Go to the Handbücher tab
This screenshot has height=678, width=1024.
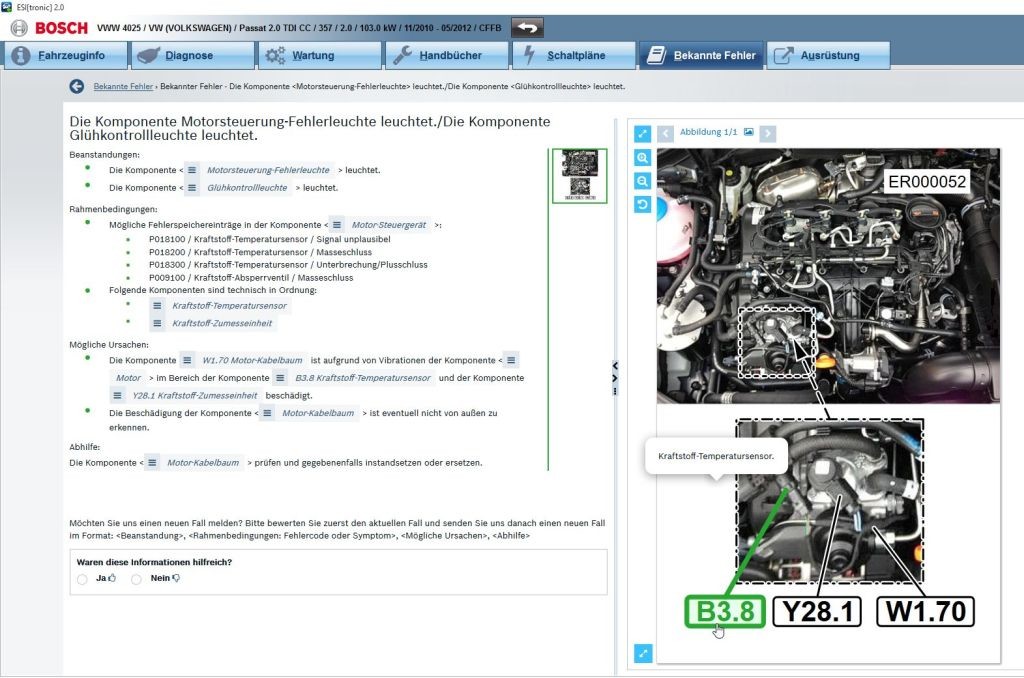point(447,56)
